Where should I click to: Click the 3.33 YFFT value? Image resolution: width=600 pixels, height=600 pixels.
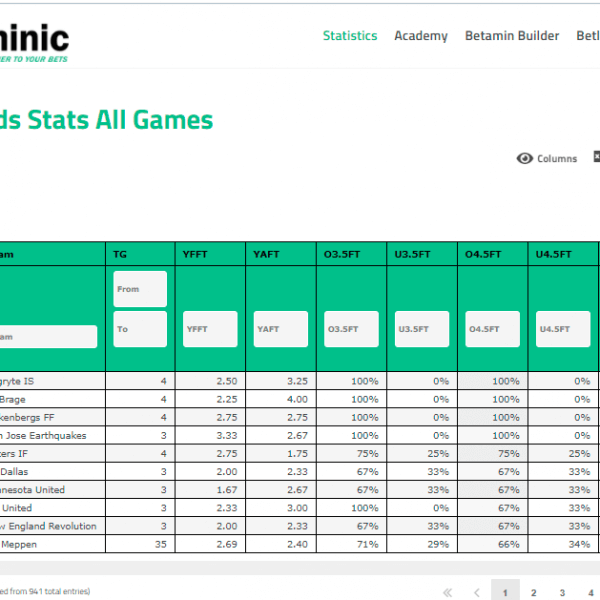coord(227,435)
